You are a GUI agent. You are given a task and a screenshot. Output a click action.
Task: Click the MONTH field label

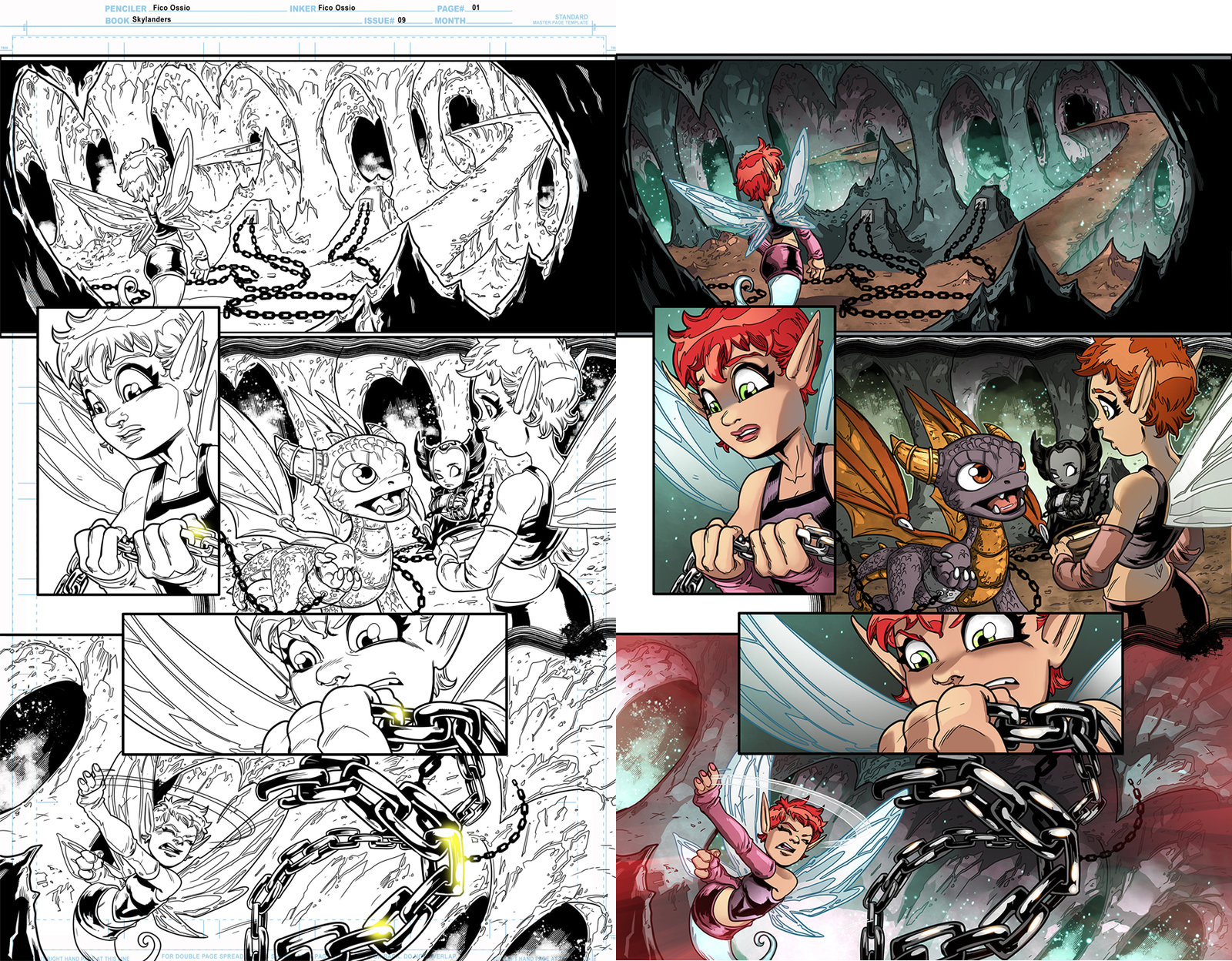pos(450,21)
